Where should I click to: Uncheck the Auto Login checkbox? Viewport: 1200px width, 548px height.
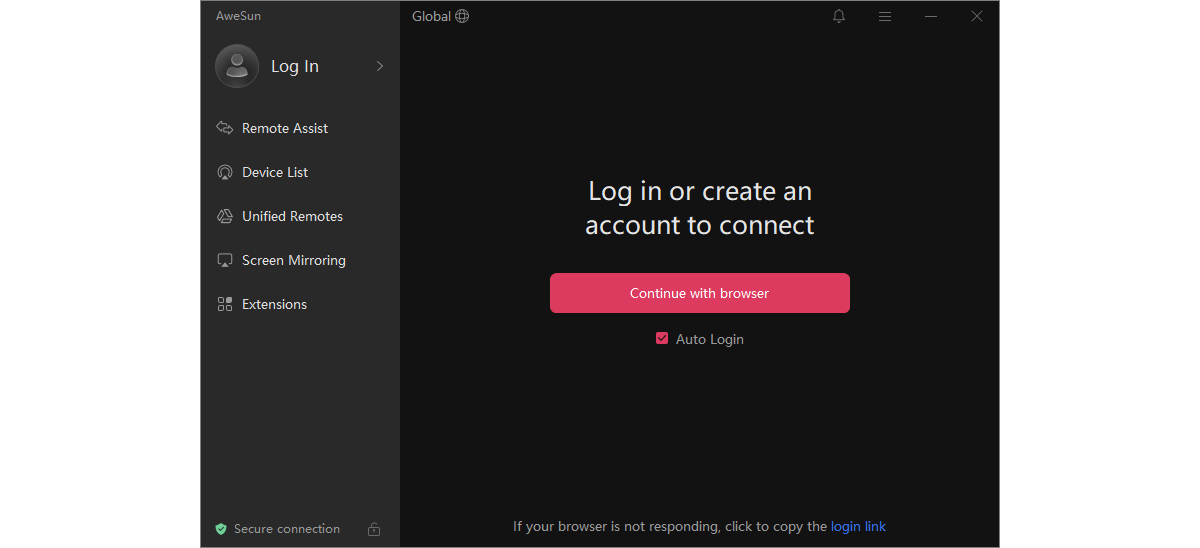(662, 338)
